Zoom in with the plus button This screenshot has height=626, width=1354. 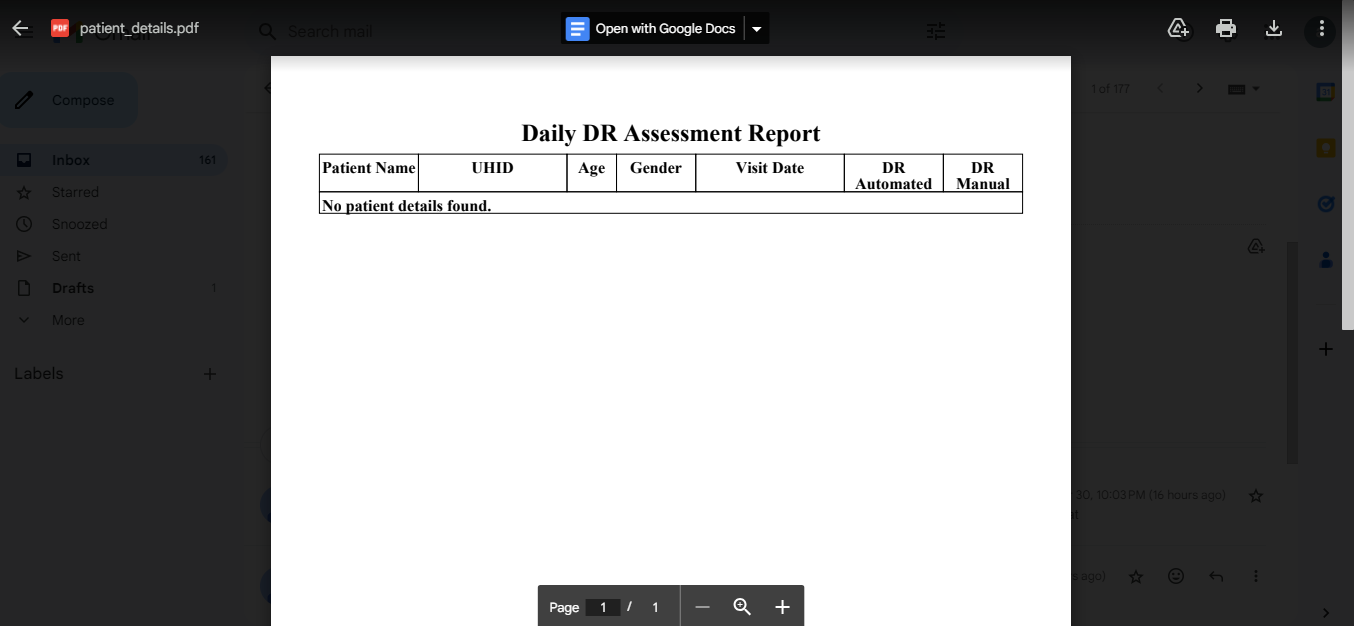pyautogui.click(x=782, y=607)
